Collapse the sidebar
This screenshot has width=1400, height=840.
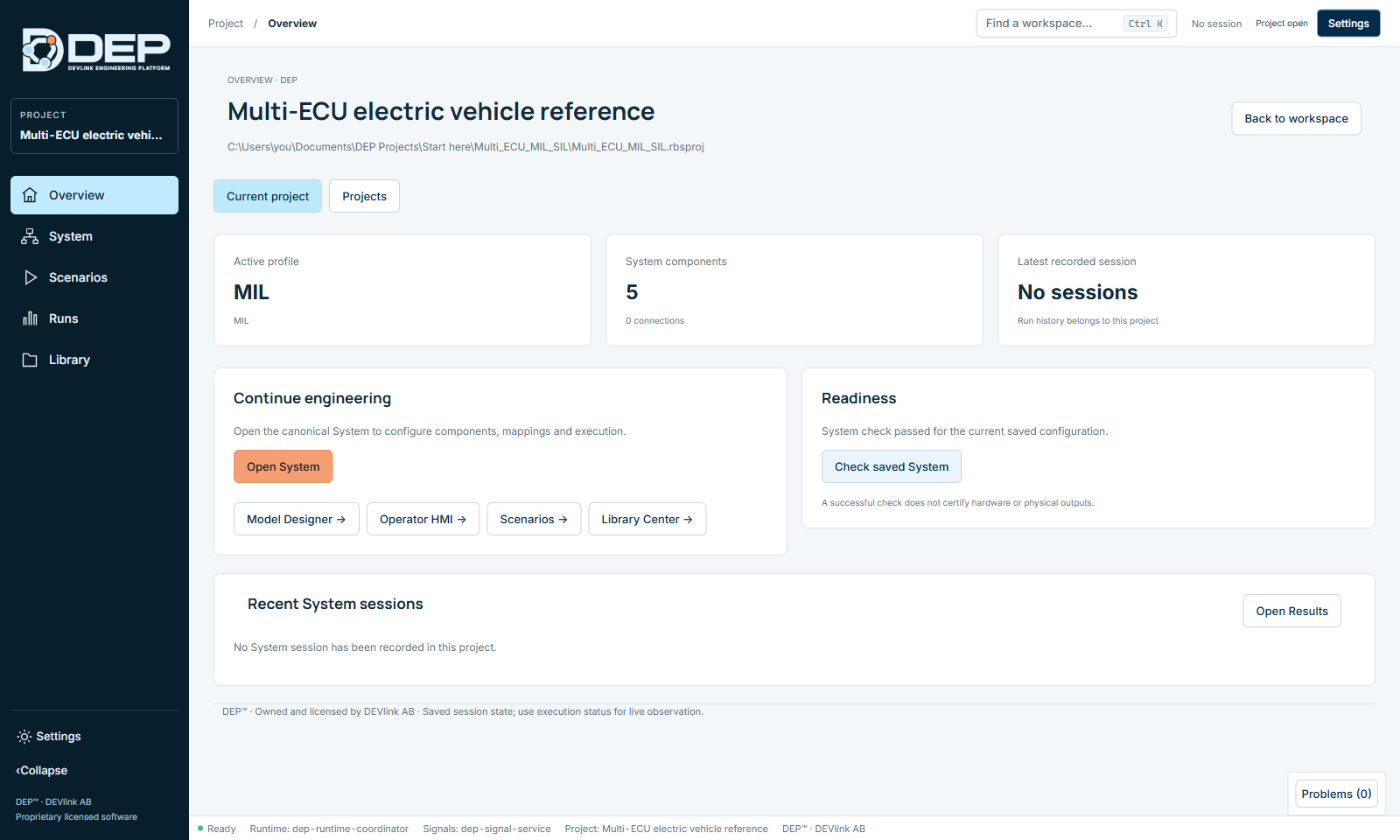coord(42,771)
